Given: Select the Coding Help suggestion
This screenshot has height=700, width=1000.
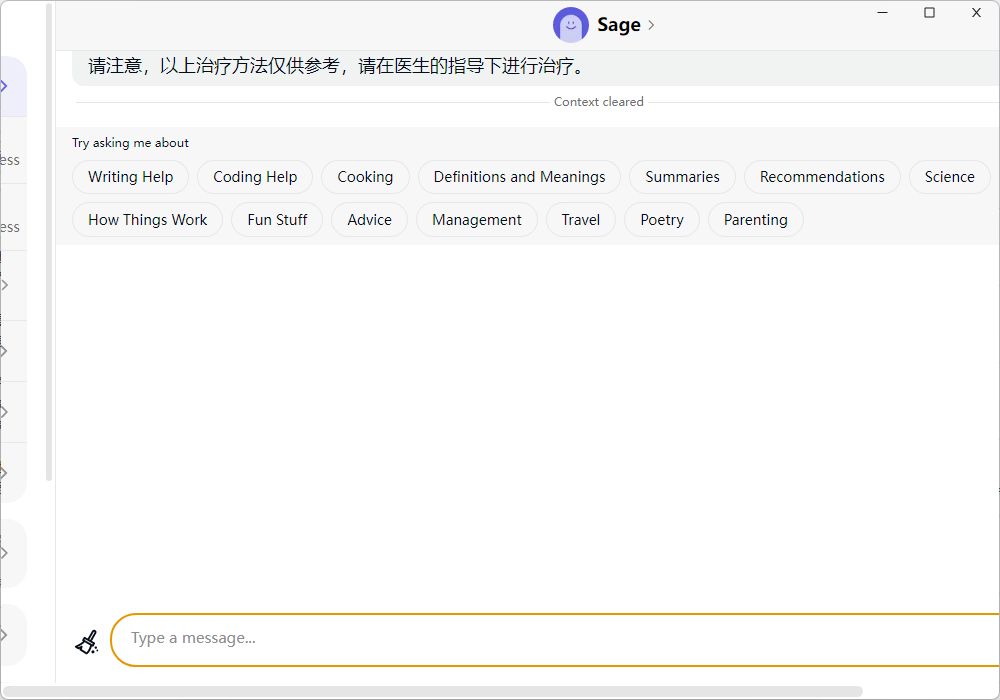Looking at the screenshot, I should (255, 177).
